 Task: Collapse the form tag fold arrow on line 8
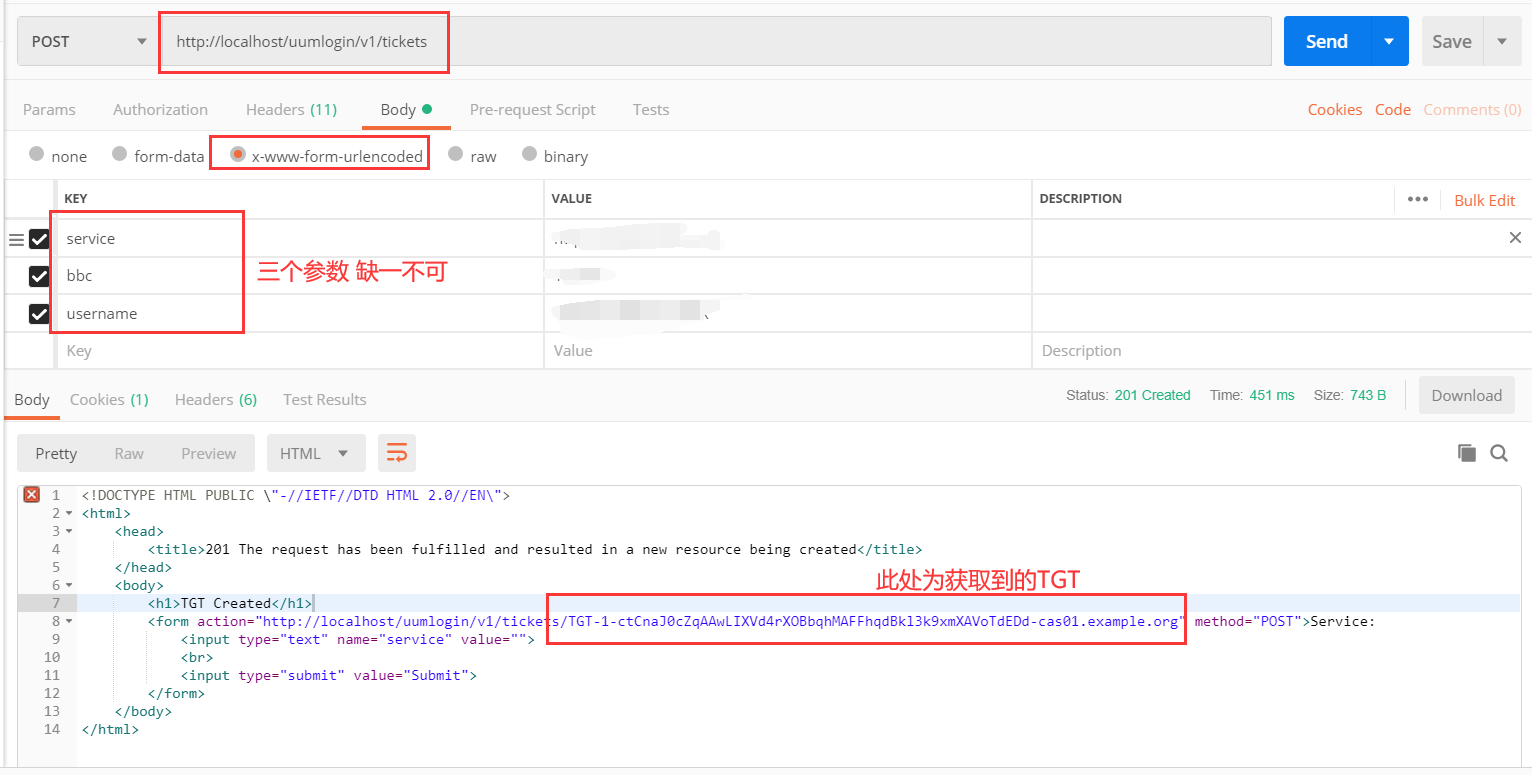pos(69,621)
